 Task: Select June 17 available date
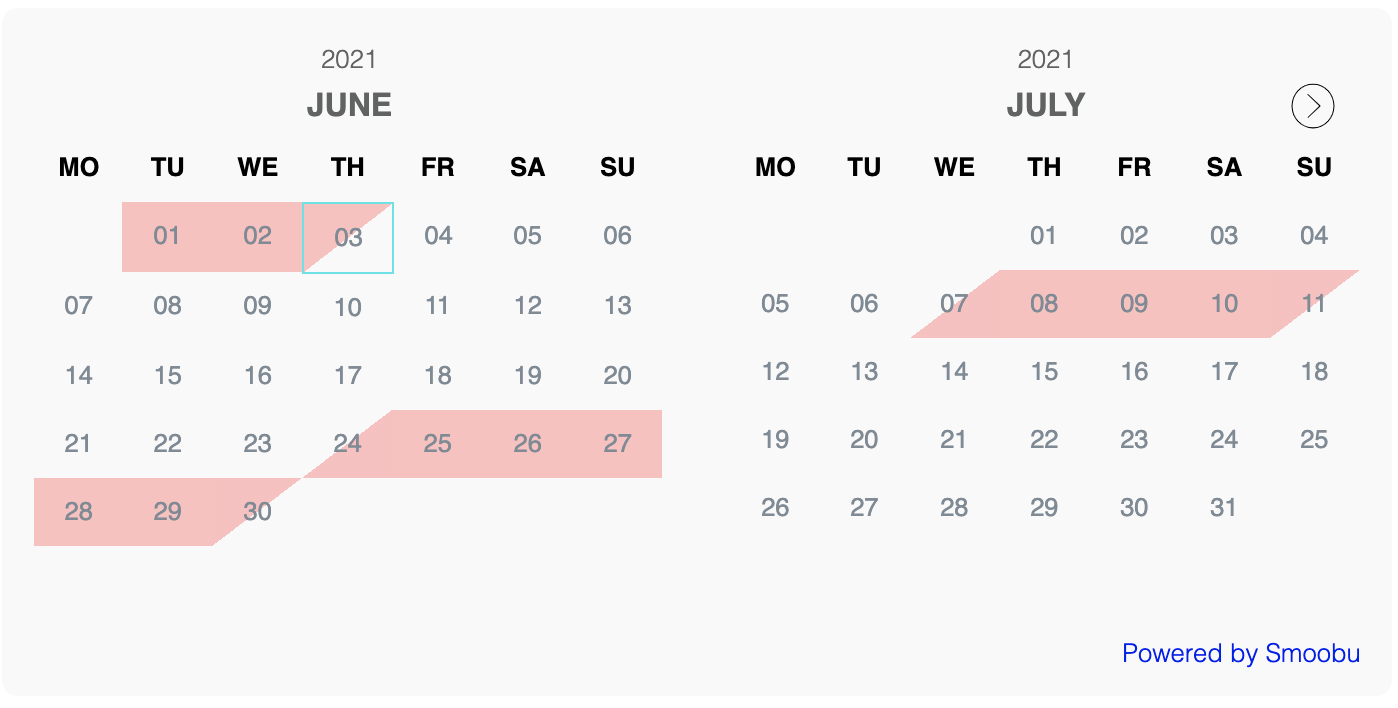348,376
